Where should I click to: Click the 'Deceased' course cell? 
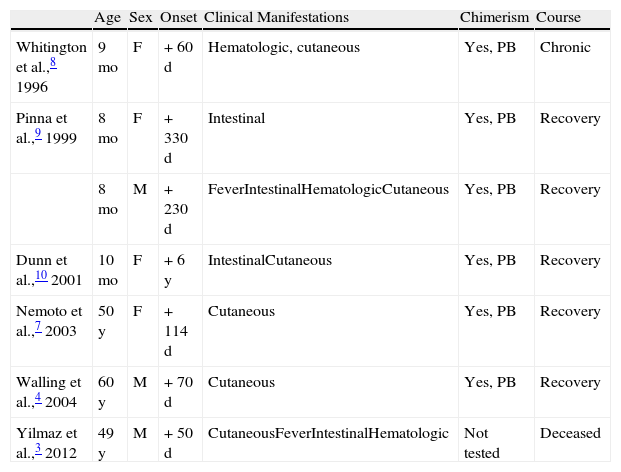click(570, 433)
